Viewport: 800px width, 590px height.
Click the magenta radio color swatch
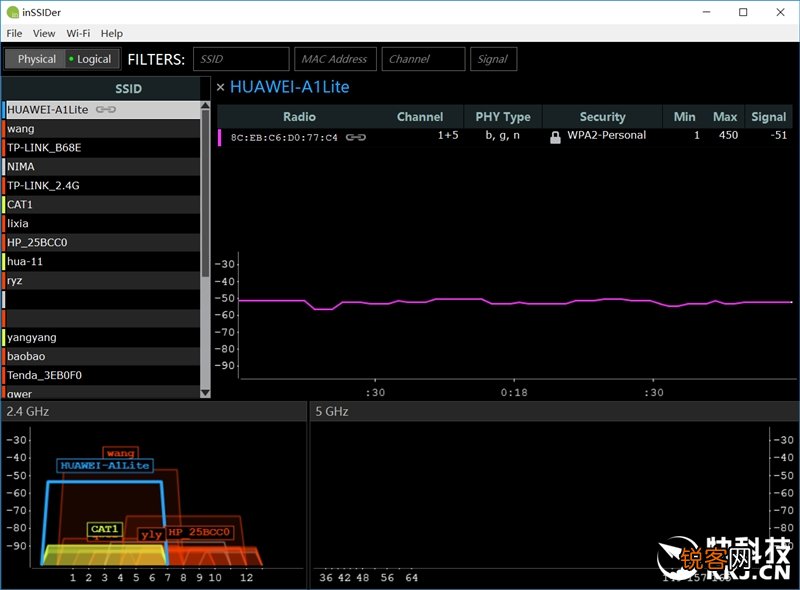pos(220,137)
